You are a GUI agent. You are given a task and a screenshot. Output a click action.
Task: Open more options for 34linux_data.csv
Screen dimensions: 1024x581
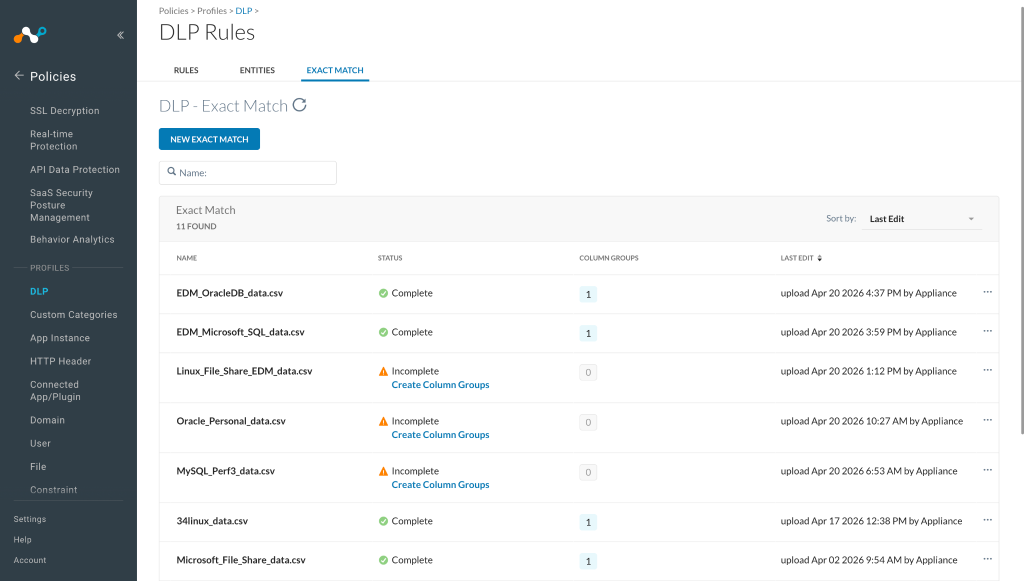(987, 520)
